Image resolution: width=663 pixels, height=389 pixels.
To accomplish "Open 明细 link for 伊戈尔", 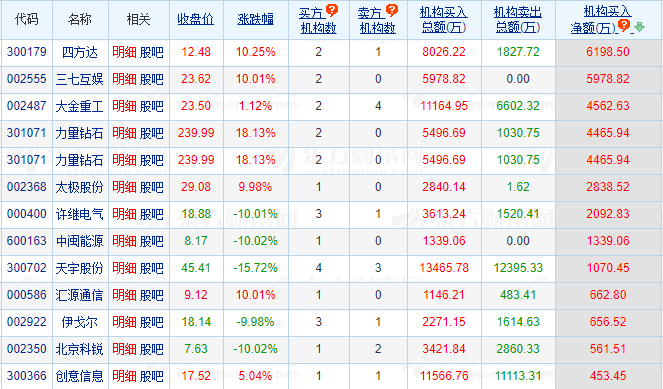I will (124, 322).
